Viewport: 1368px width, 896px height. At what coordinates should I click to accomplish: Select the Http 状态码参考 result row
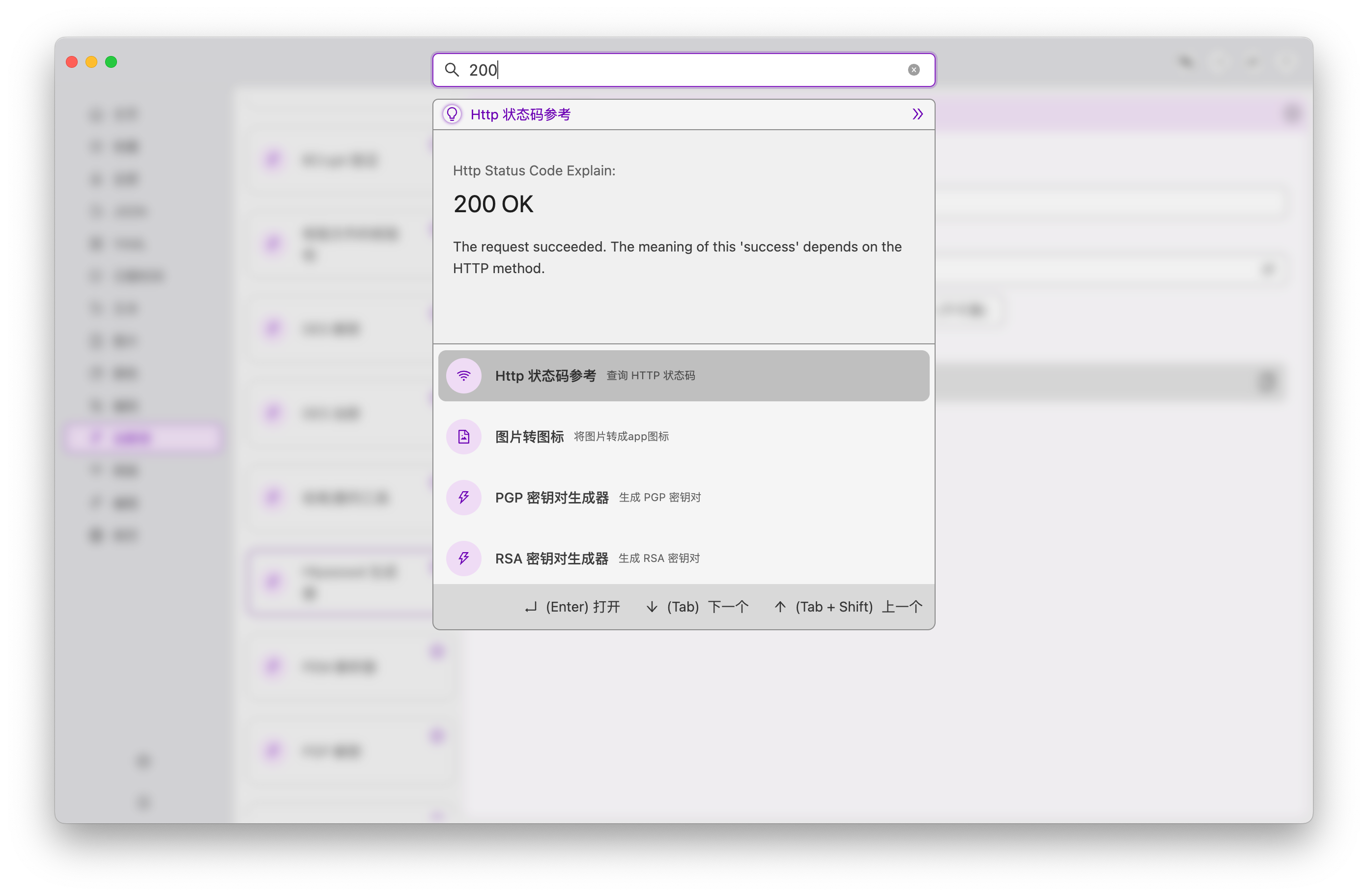click(684, 375)
